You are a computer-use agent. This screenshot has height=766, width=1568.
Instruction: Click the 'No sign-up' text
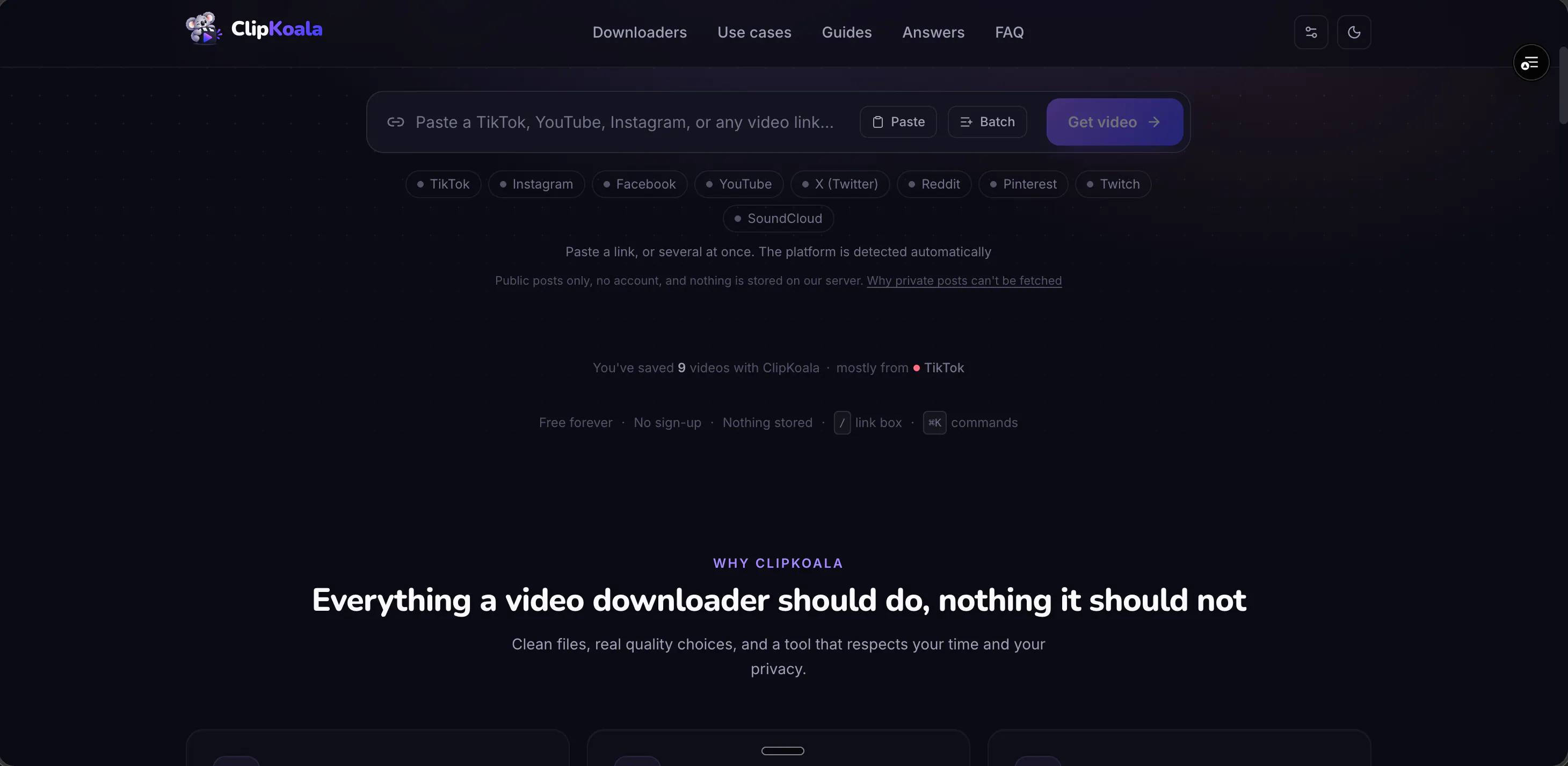pos(667,423)
